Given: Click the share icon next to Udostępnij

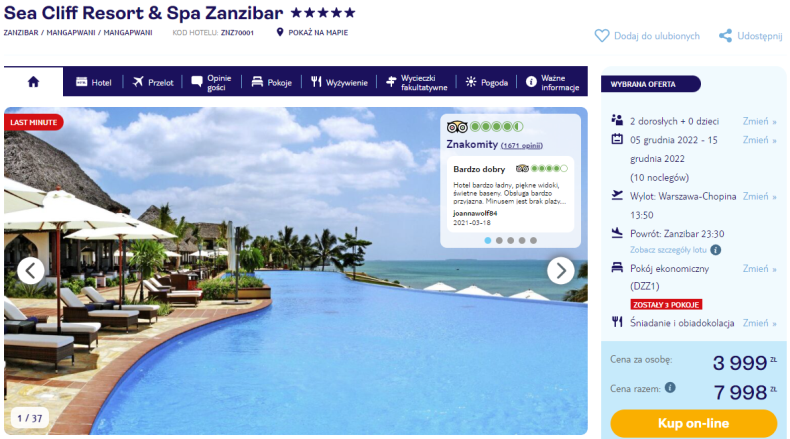Looking at the screenshot, I should [x=725, y=36].
